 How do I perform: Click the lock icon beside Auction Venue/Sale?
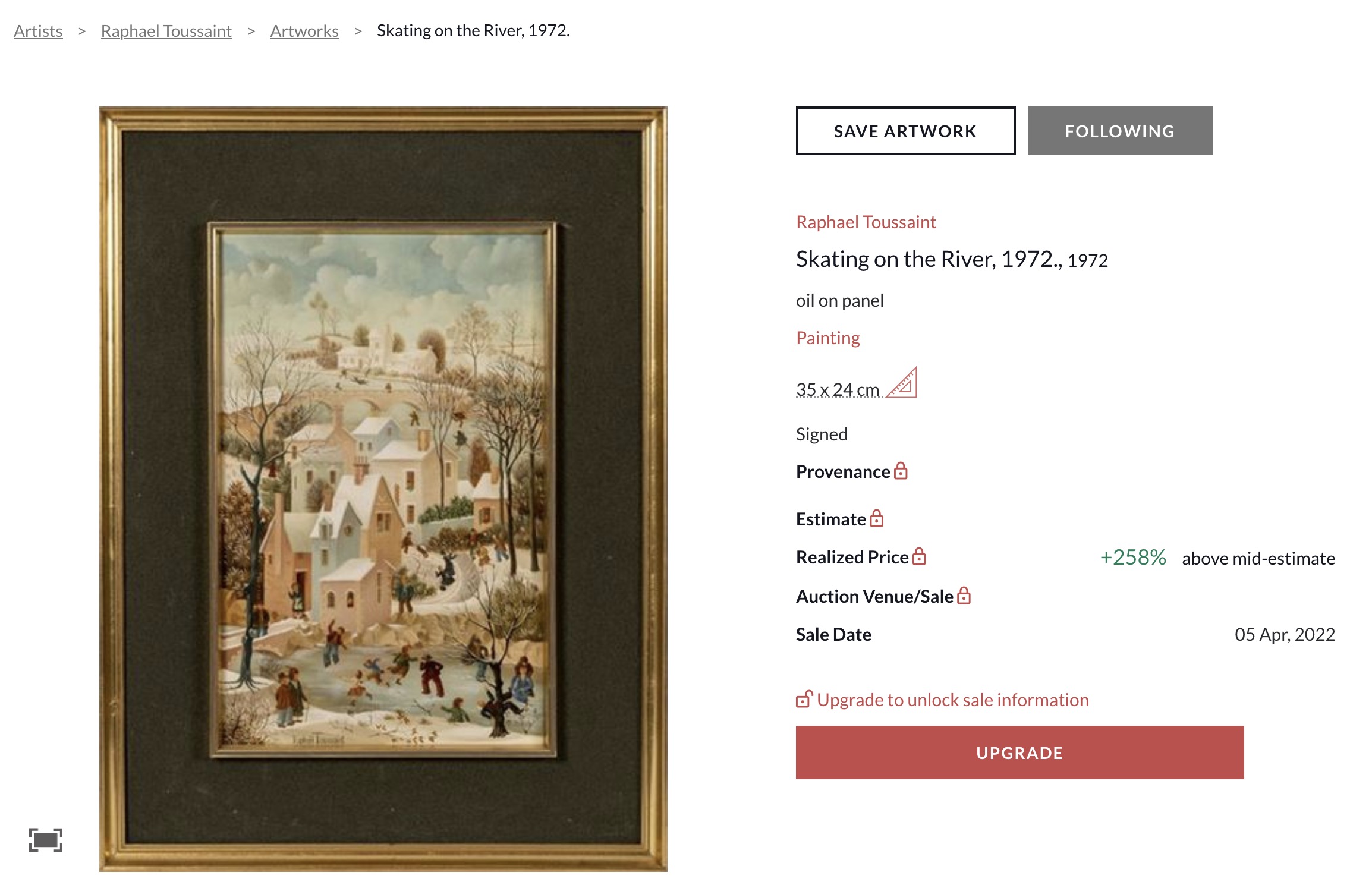[964, 596]
